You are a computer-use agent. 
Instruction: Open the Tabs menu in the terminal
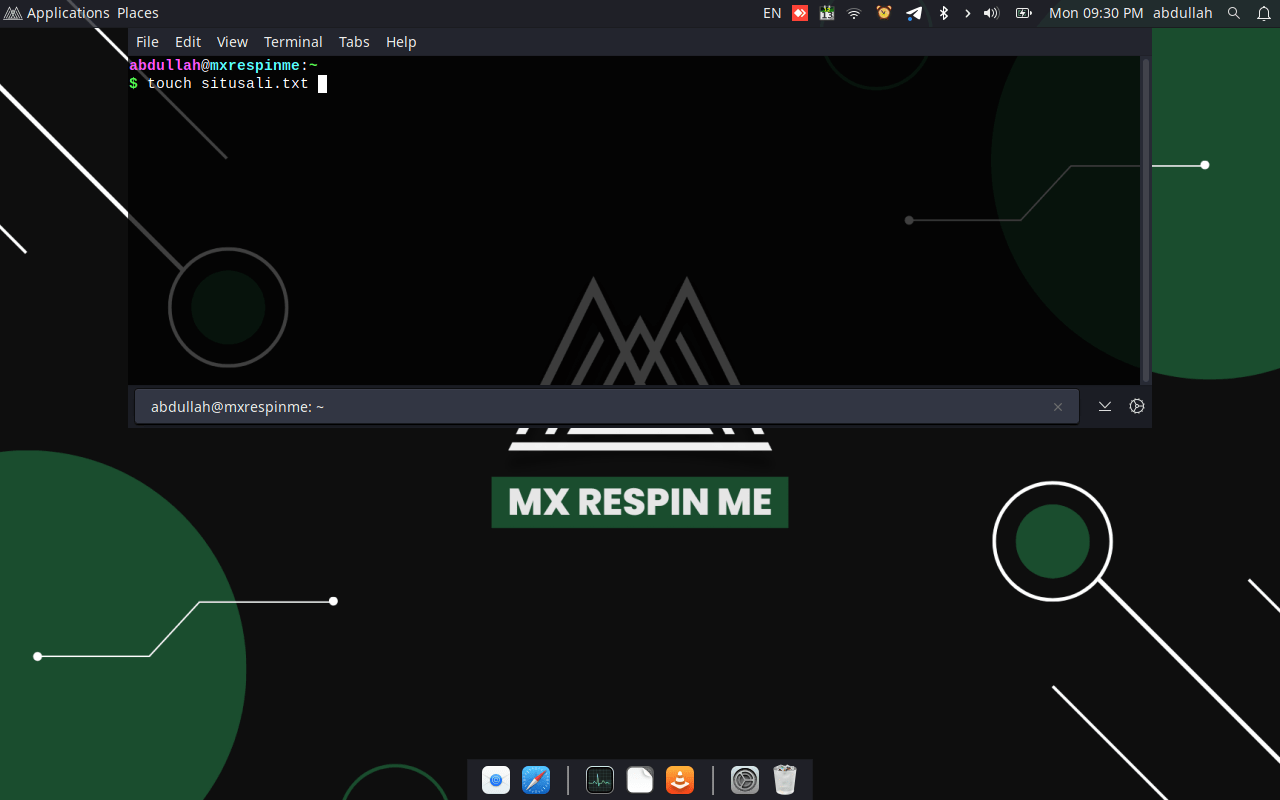[x=354, y=42]
